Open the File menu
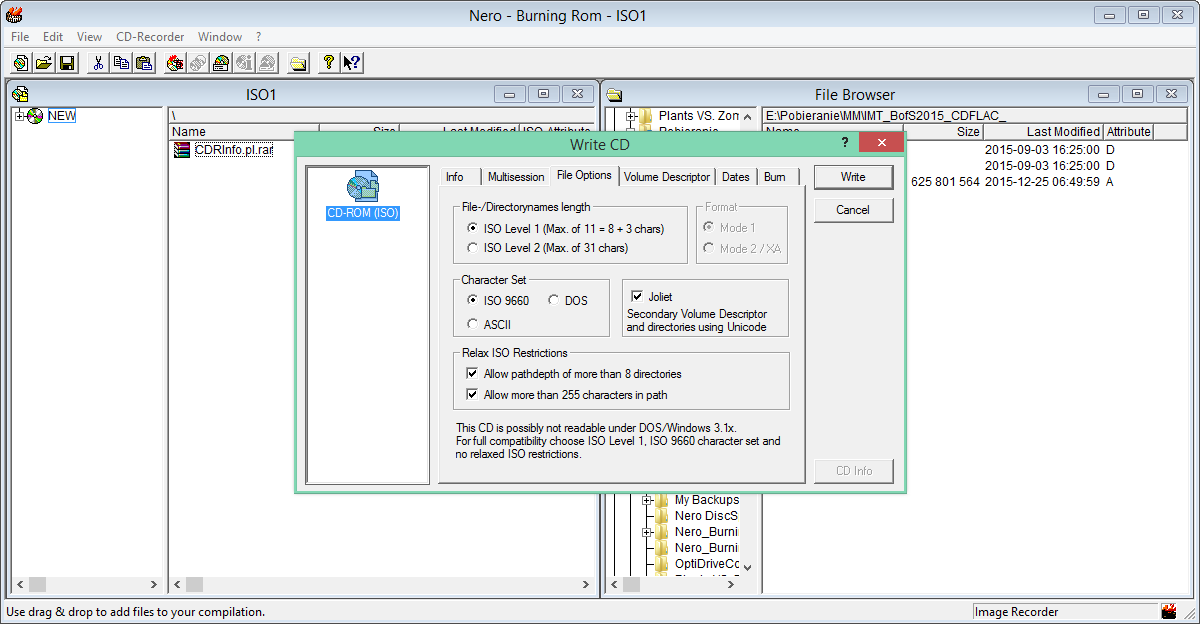The width and height of the screenshot is (1200, 624). (x=20, y=37)
